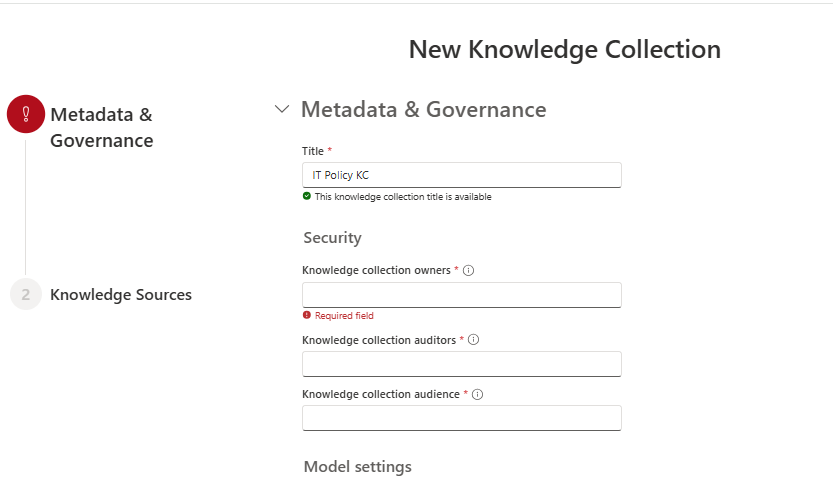833x486 pixels.
Task: Open info tooltip for Knowledge collection owners
Action: pos(468,270)
